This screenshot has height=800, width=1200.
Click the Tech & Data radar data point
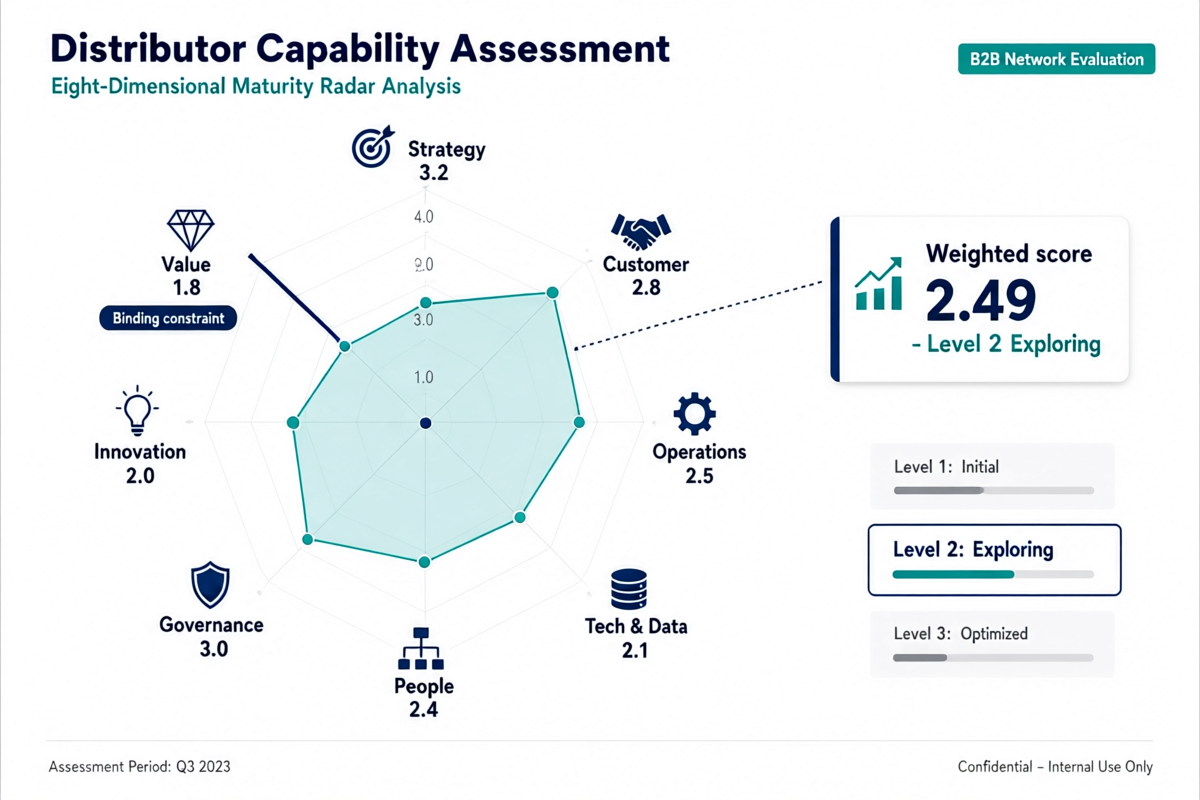[519, 517]
